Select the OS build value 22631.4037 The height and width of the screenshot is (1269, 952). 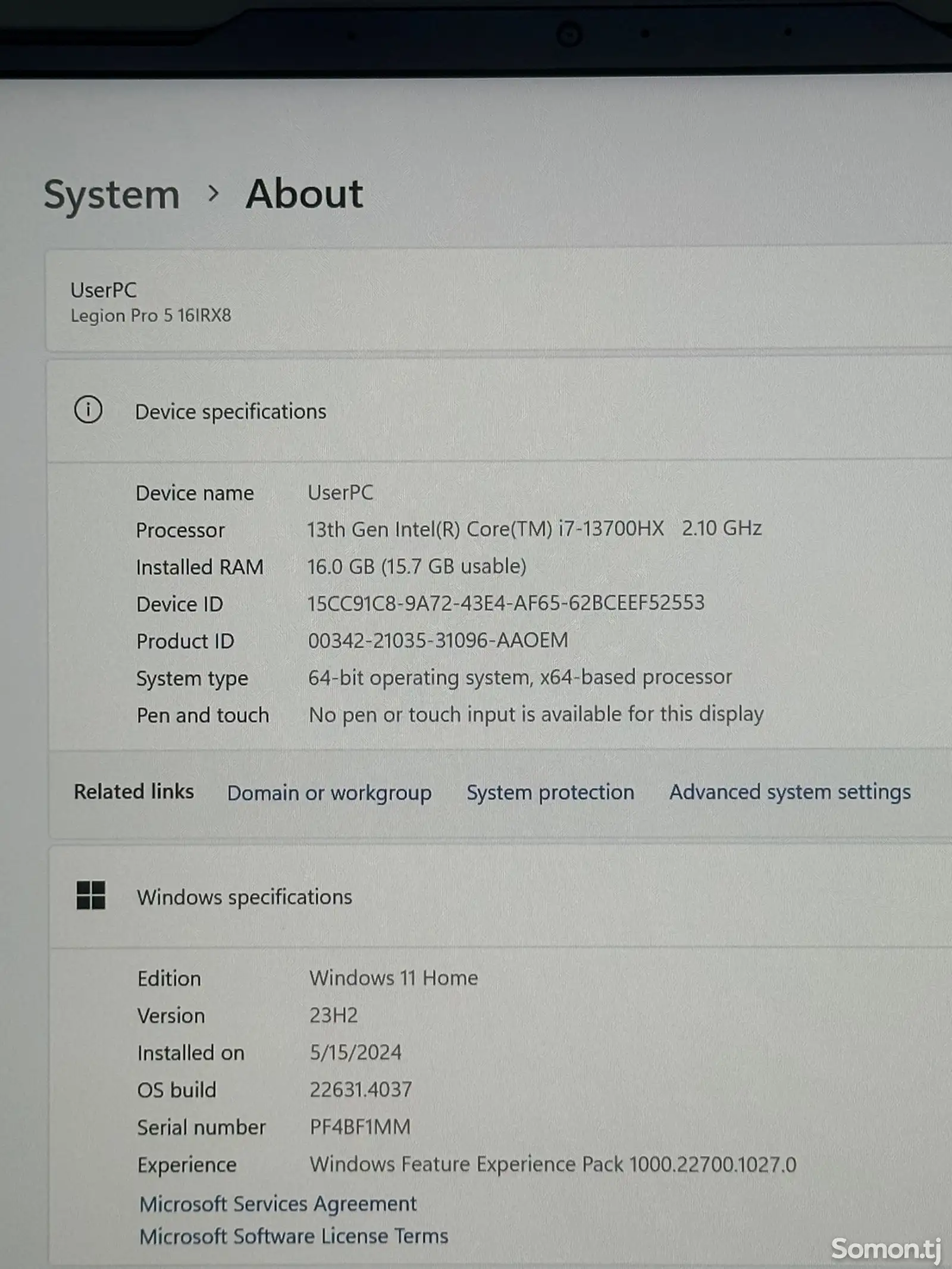point(361,1090)
